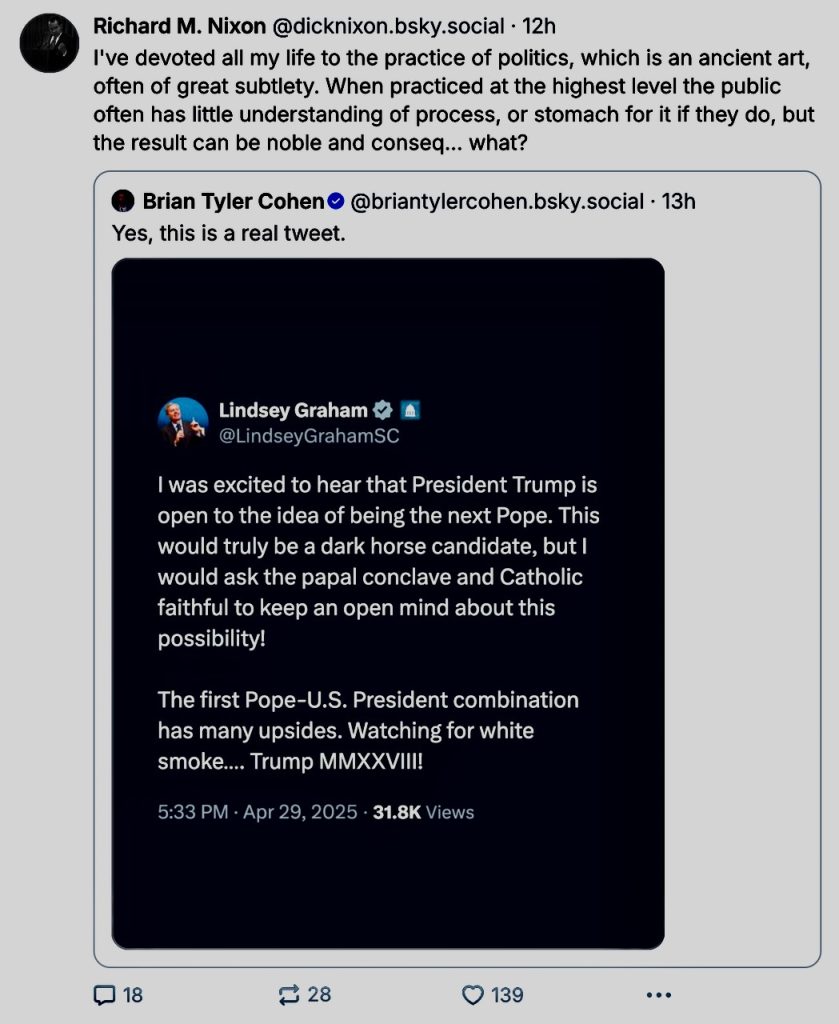Open the Richard M. Nixon display name link

[x=177, y=24]
